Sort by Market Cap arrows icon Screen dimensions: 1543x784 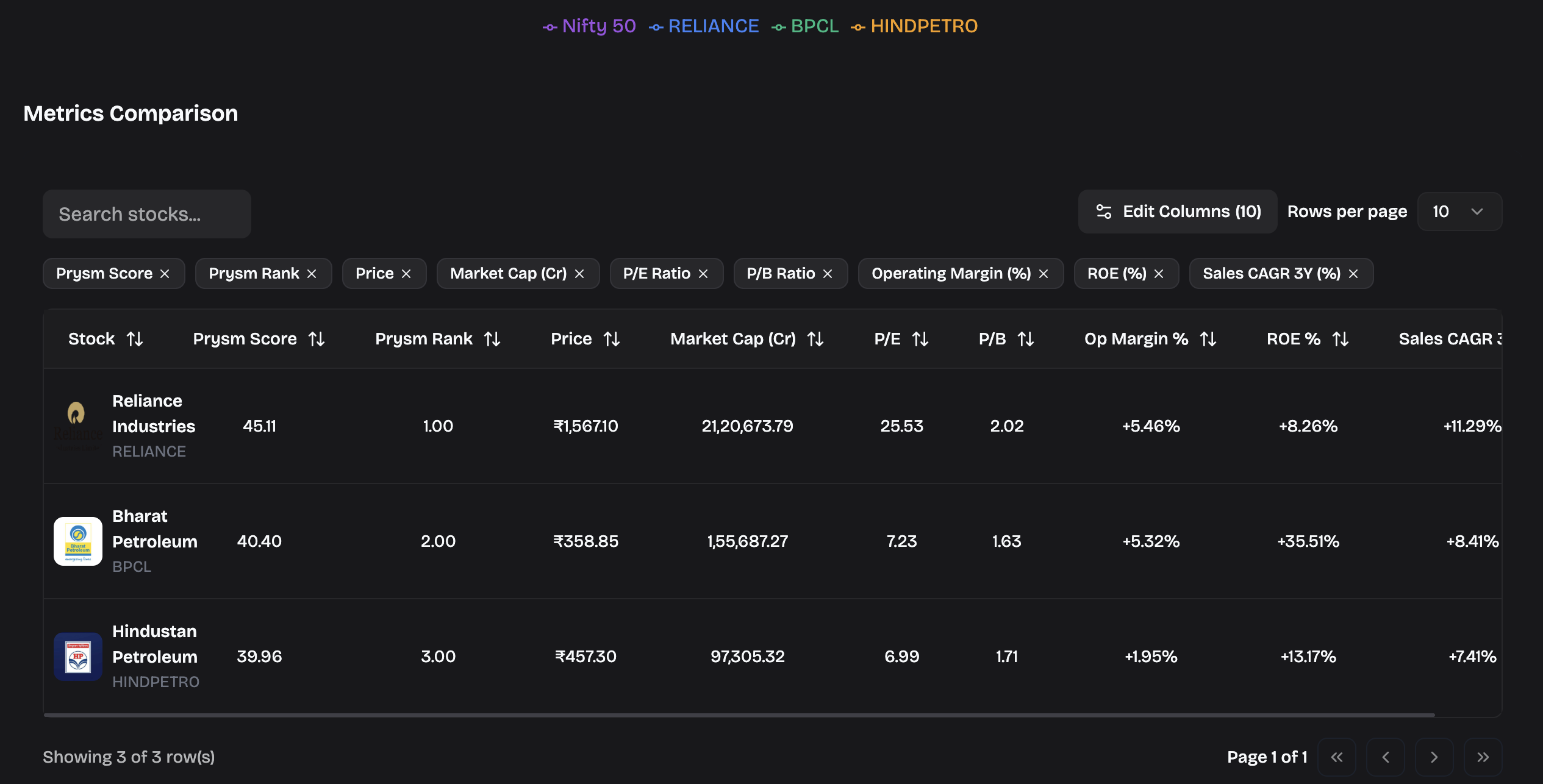pos(815,339)
